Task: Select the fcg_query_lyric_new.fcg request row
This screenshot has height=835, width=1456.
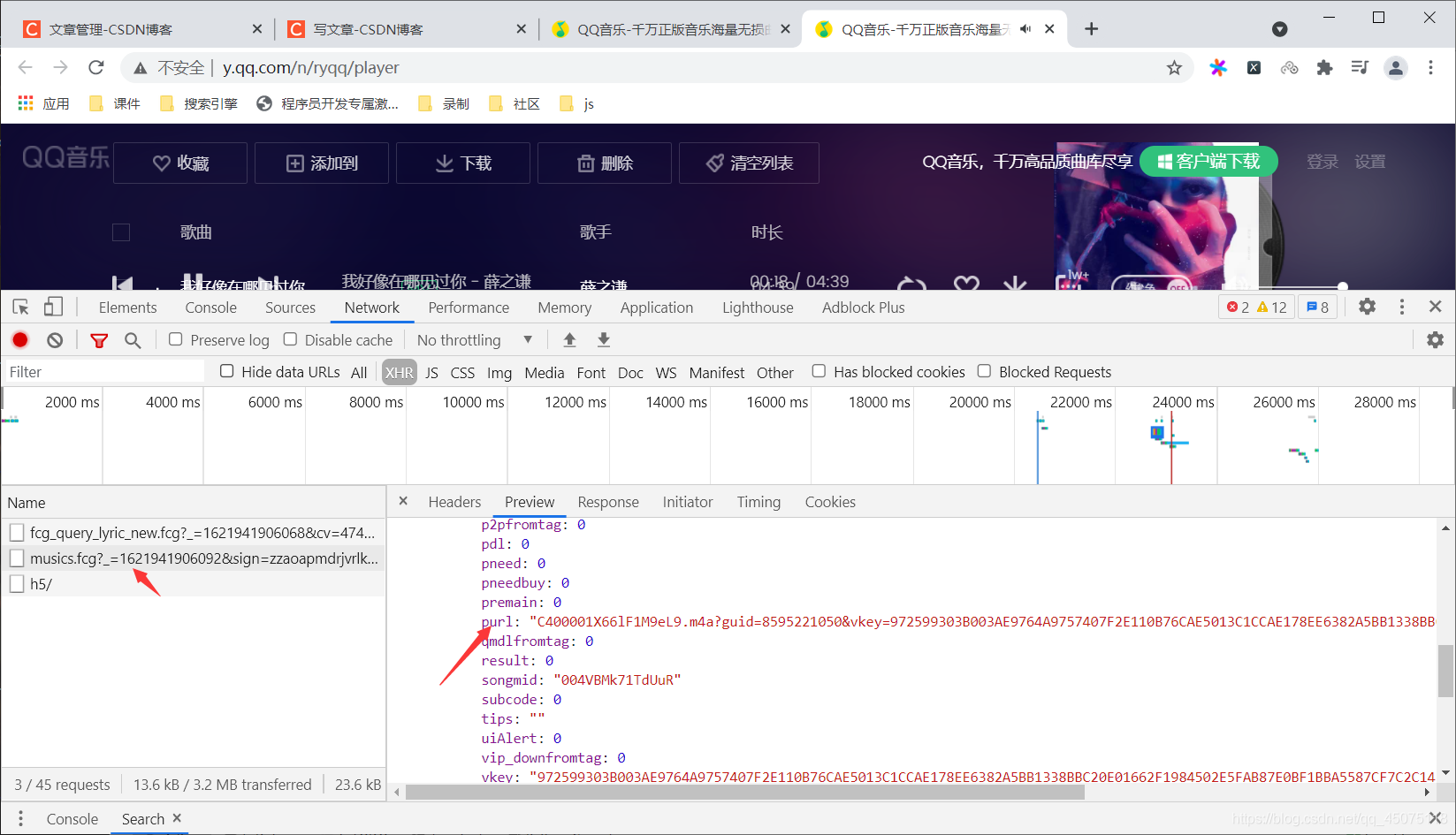Action: tap(193, 532)
